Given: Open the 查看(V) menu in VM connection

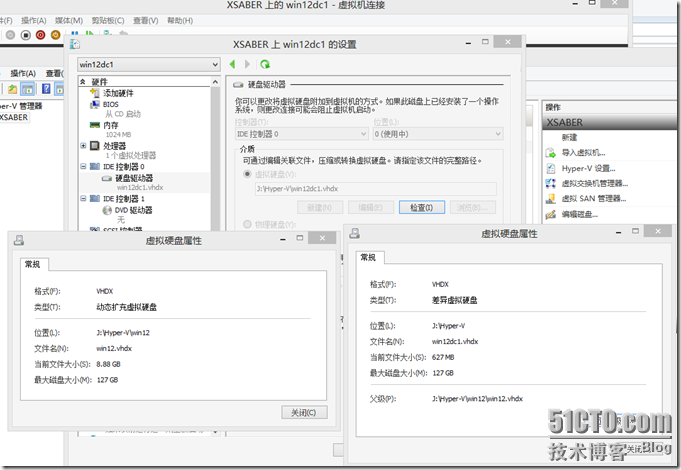Looking at the screenshot, I should [145, 20].
